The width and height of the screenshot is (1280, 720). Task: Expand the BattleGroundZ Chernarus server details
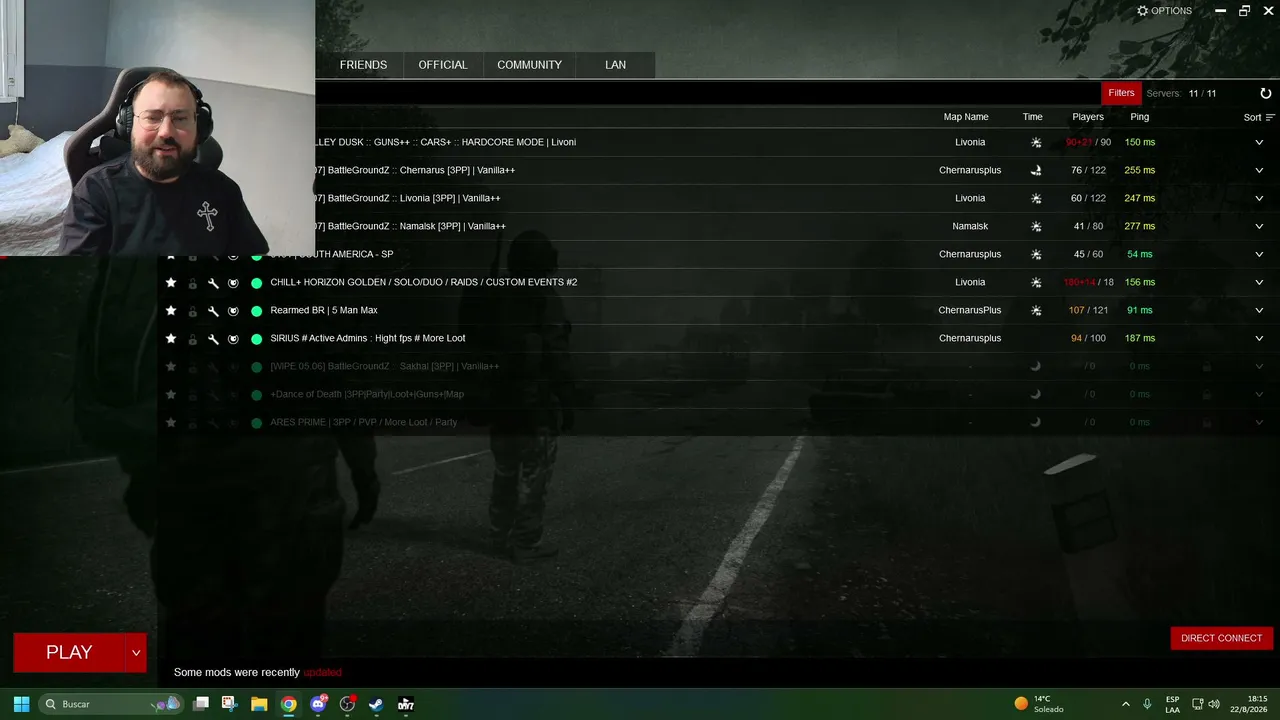point(1259,170)
